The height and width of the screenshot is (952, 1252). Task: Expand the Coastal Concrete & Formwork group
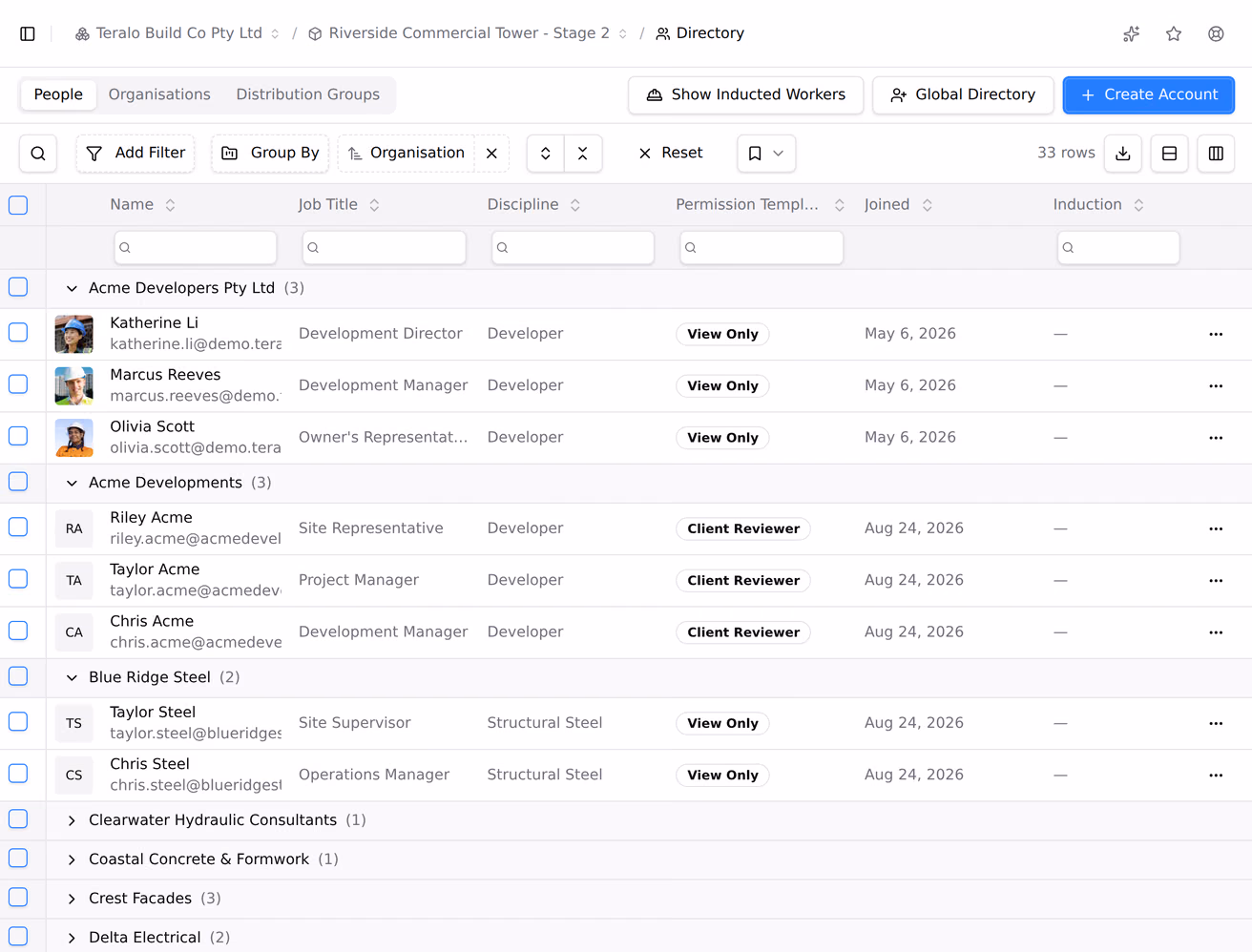click(72, 859)
